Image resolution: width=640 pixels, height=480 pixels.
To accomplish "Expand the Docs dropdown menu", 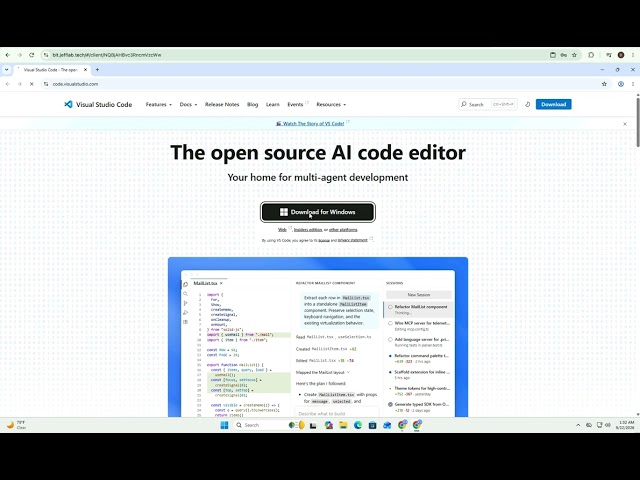I will click(x=188, y=104).
